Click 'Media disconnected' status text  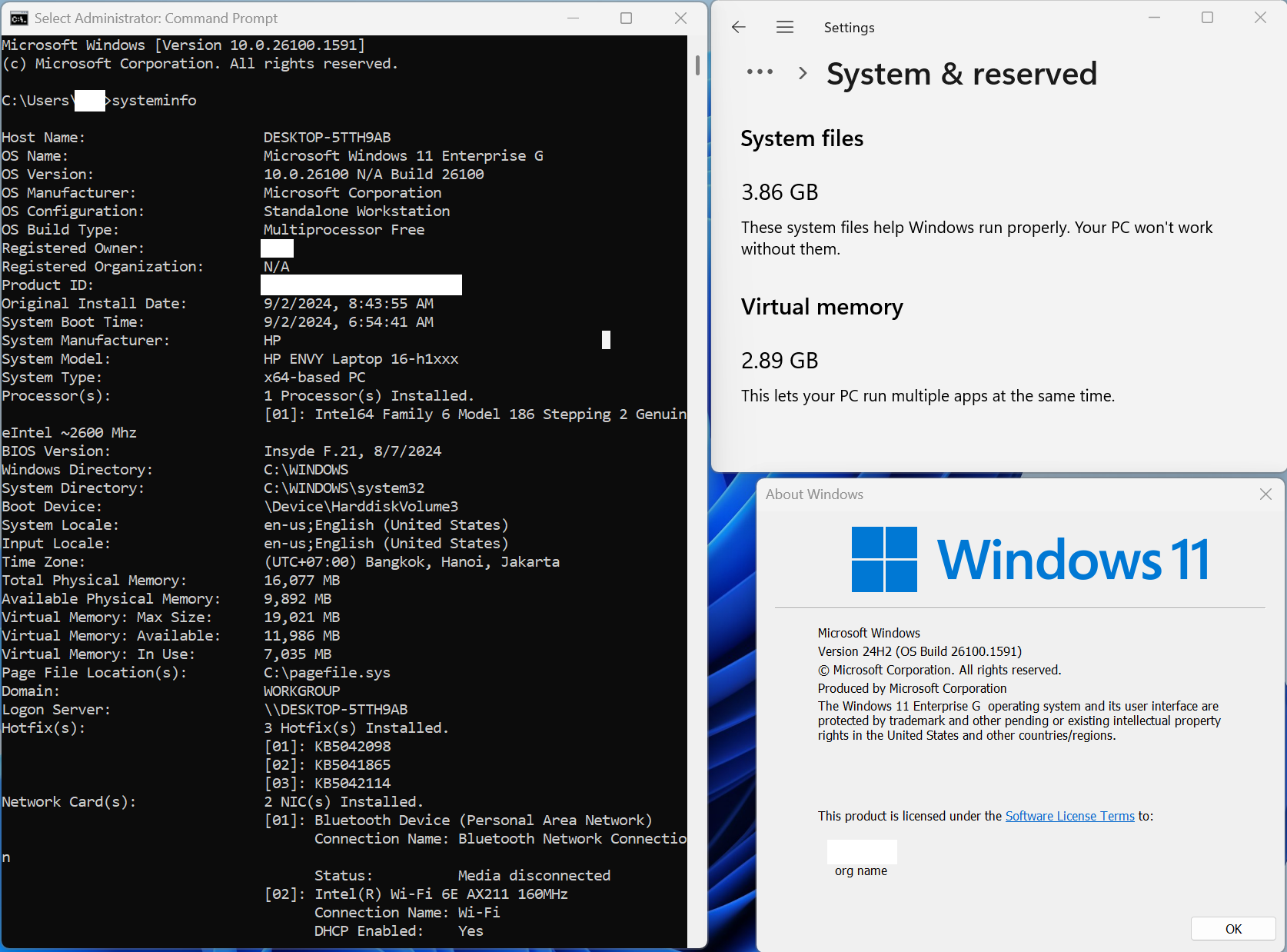pos(534,876)
